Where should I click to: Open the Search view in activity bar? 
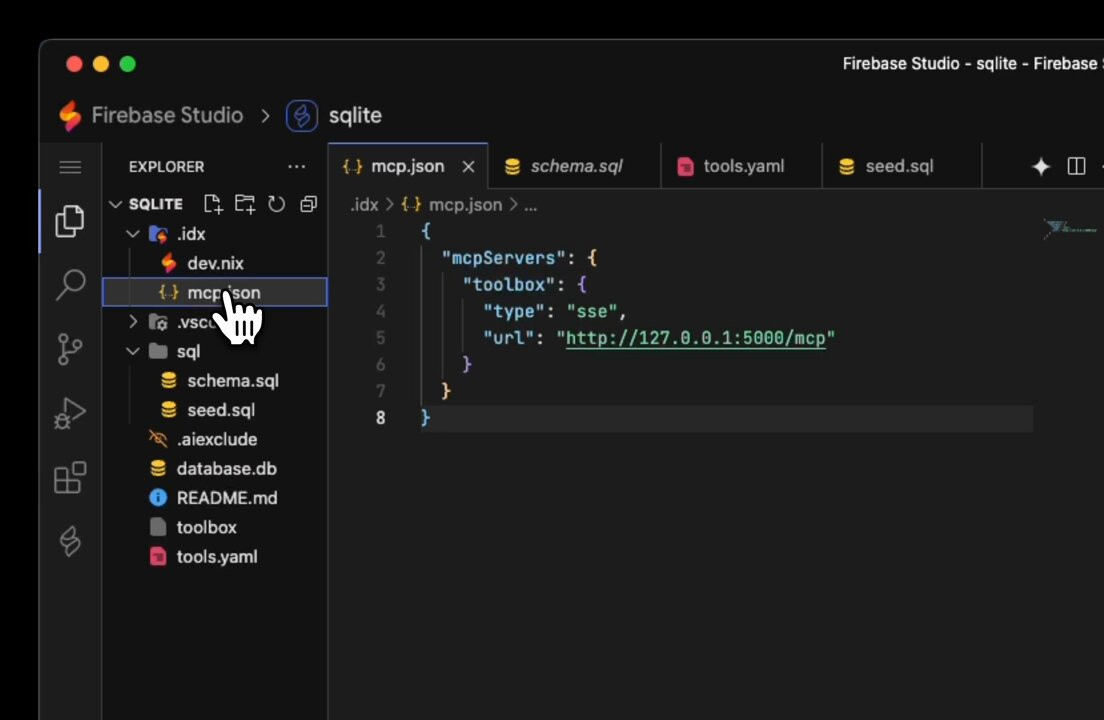[x=70, y=284]
